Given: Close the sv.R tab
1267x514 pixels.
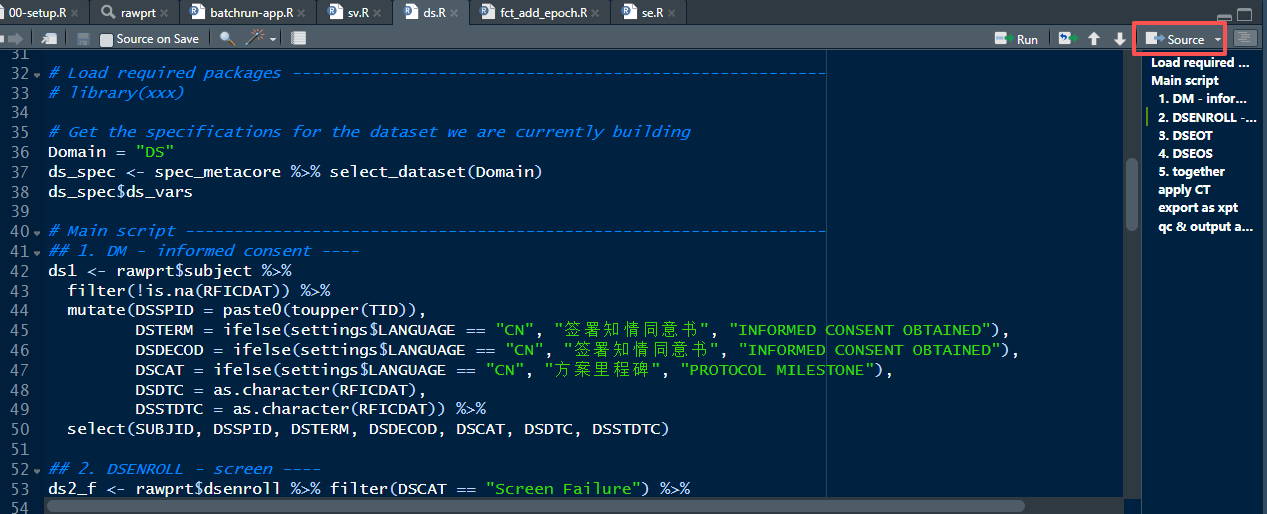Looking at the screenshot, I should click(x=380, y=13).
